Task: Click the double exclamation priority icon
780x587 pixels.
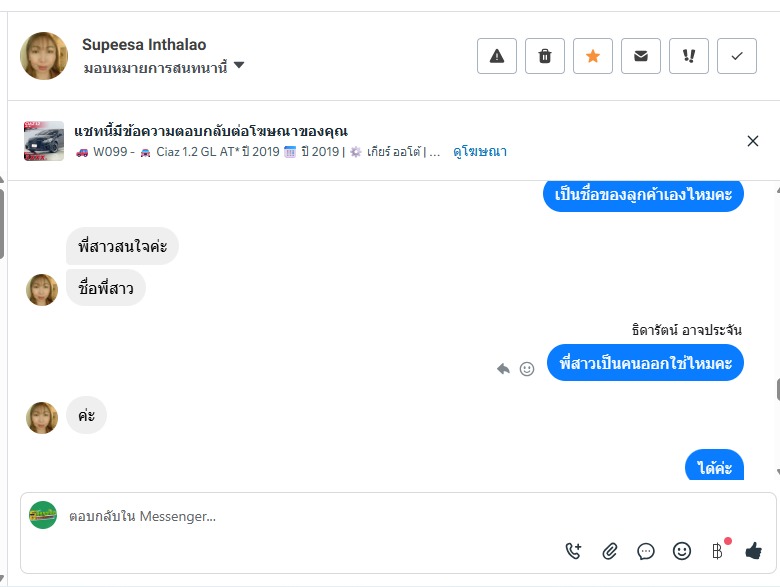Action: point(689,56)
